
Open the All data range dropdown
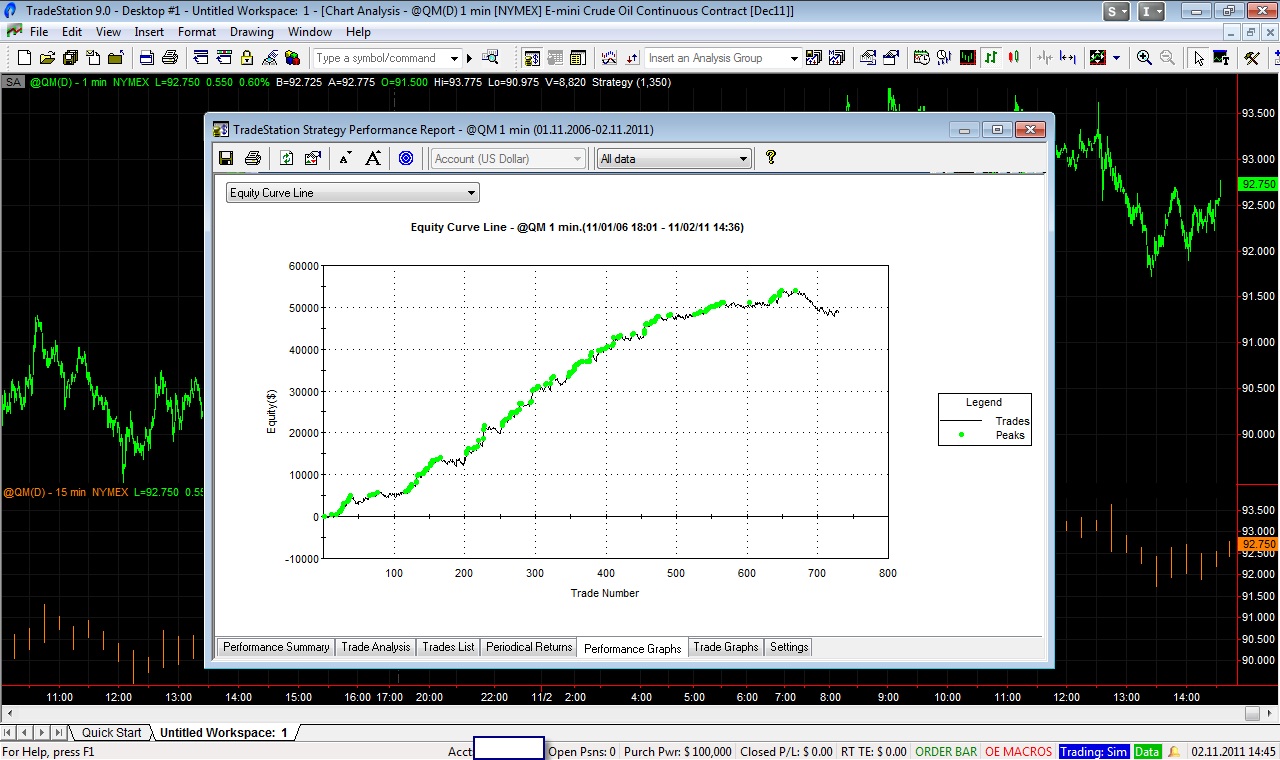tap(673, 158)
